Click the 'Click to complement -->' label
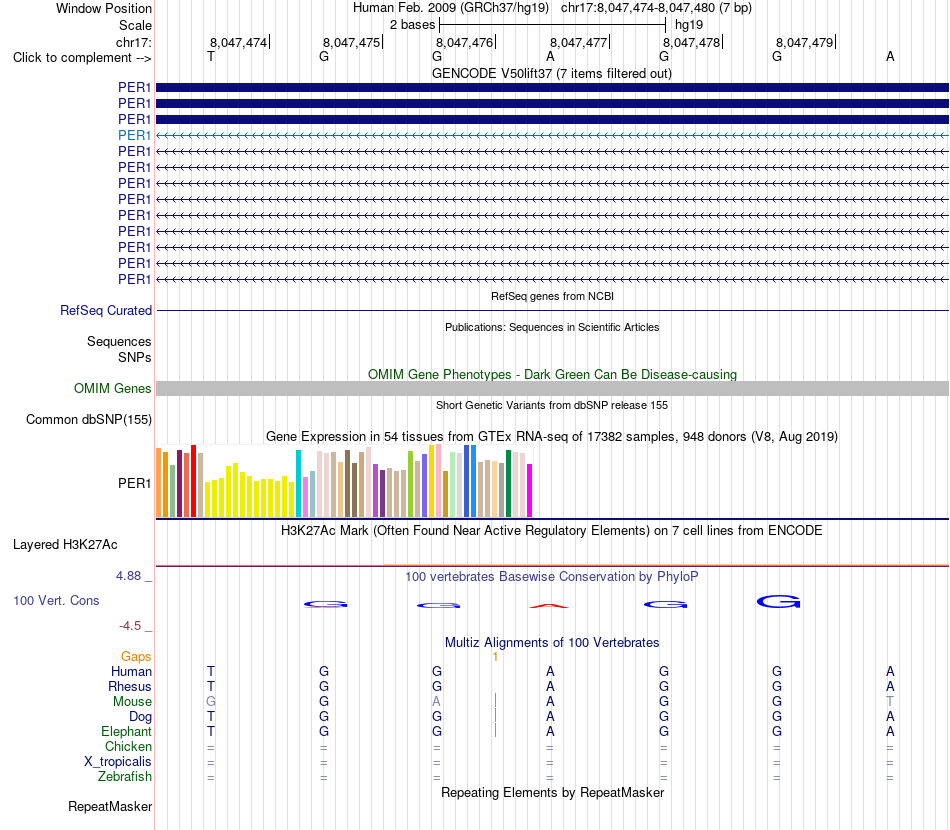Viewport: 950px width, 830px height. coord(82,58)
